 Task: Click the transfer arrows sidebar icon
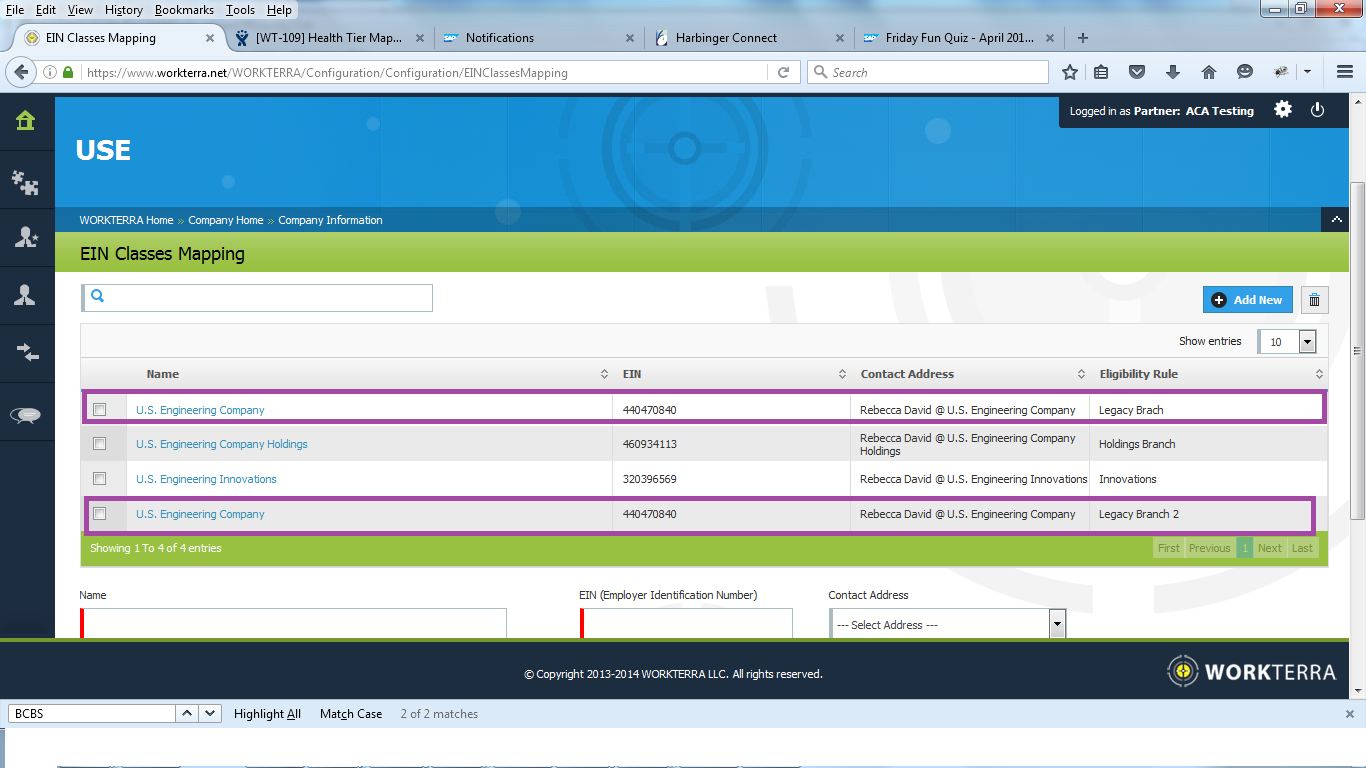(25, 352)
